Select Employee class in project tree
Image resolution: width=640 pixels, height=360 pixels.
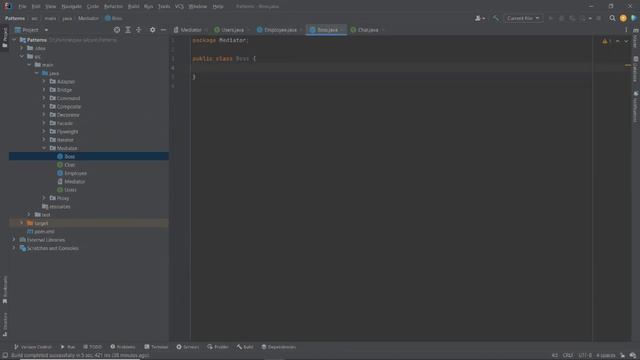[x=76, y=173]
